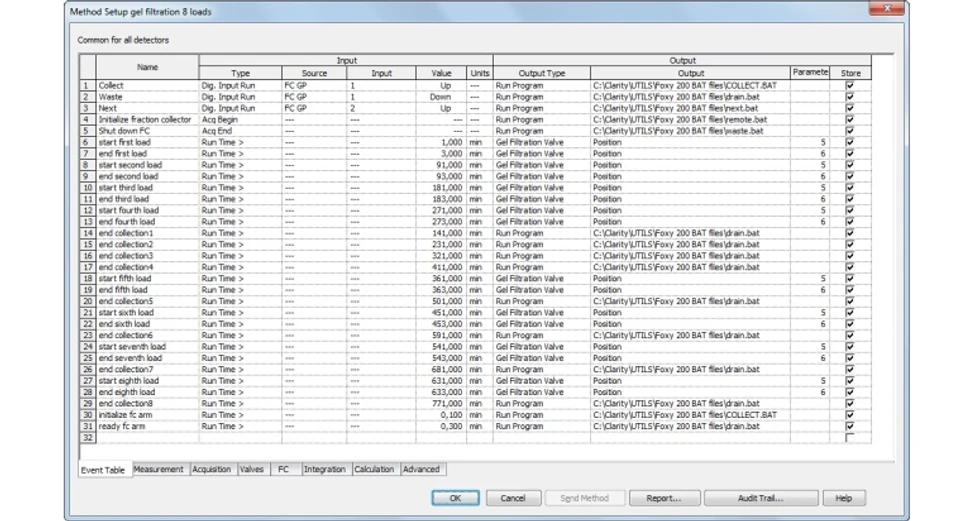The width and height of the screenshot is (960, 521).
Task: Select the 'Collect' name cell
Action: (148, 86)
